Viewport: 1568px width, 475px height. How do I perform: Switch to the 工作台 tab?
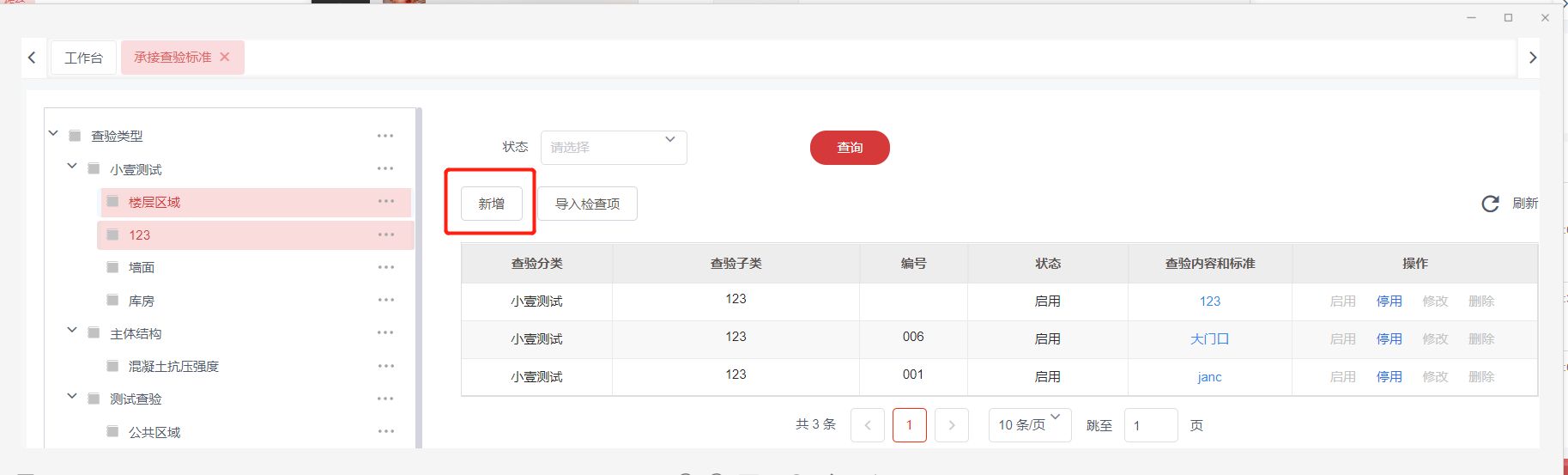click(83, 58)
